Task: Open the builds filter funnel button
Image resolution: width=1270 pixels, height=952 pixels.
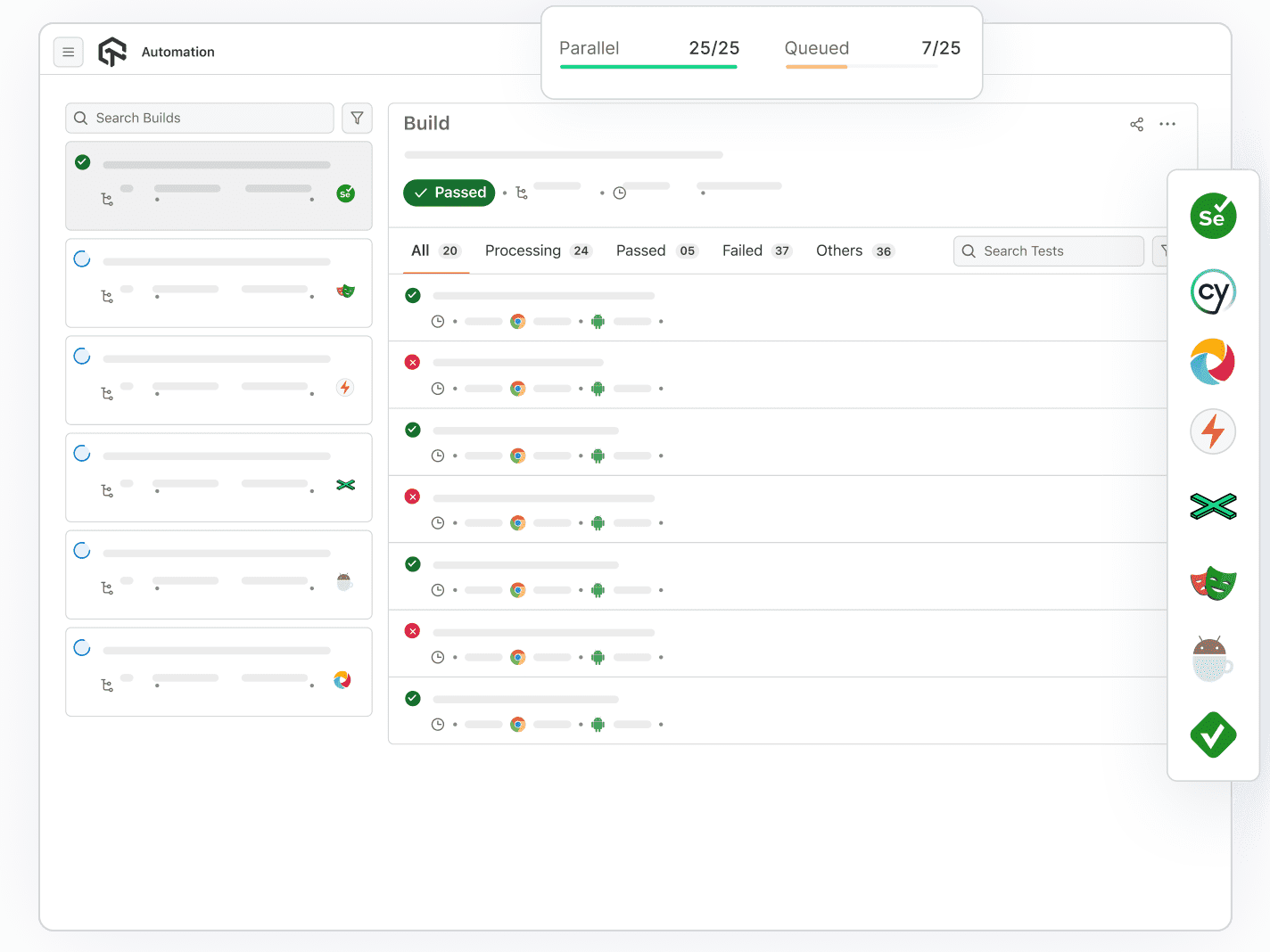Action: coord(357,119)
